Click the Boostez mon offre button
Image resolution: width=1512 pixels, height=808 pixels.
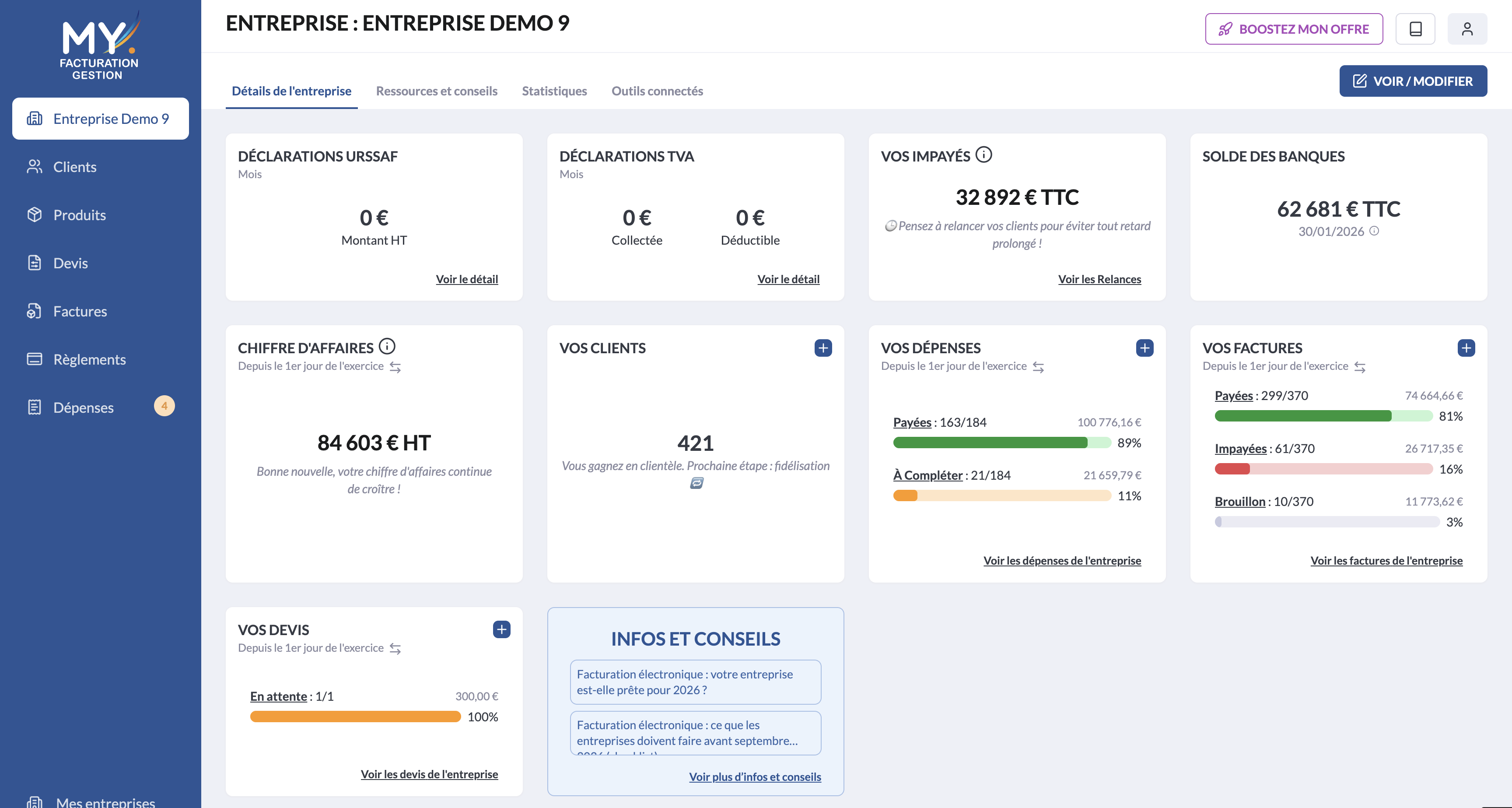(1294, 29)
